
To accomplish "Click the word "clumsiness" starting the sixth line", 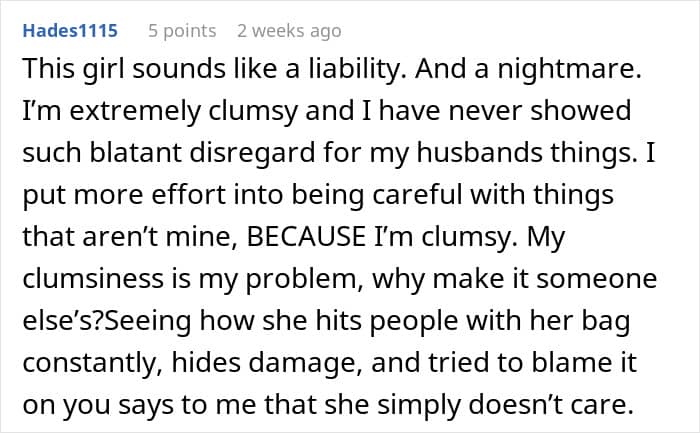I will (x=93, y=279).
